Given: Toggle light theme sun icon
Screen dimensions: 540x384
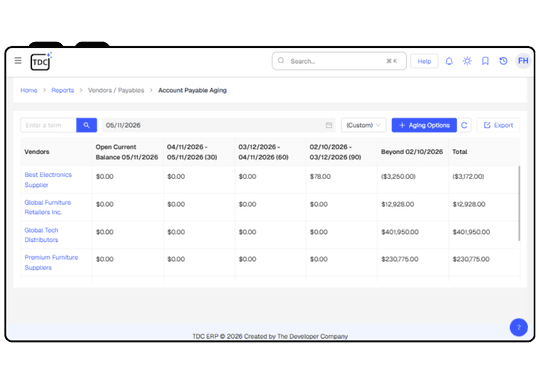Looking at the screenshot, I should (467, 61).
